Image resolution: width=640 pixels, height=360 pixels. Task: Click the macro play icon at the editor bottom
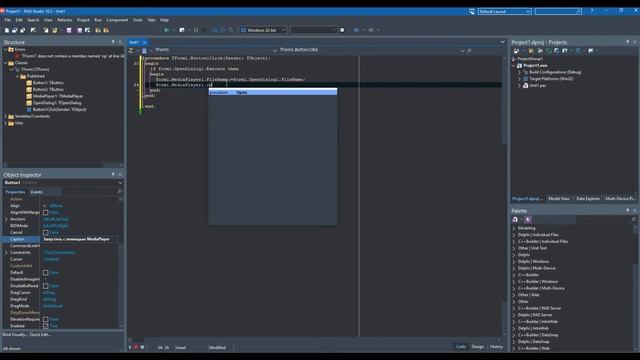pos(130,347)
